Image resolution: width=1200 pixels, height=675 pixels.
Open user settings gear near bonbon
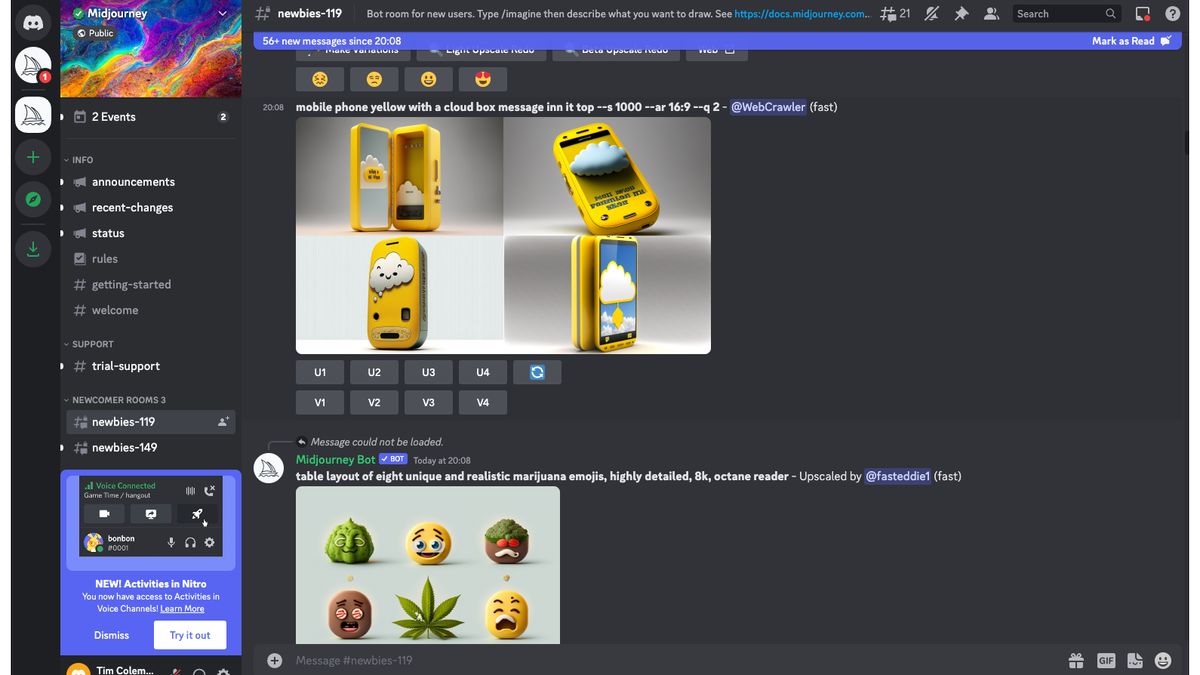point(209,543)
